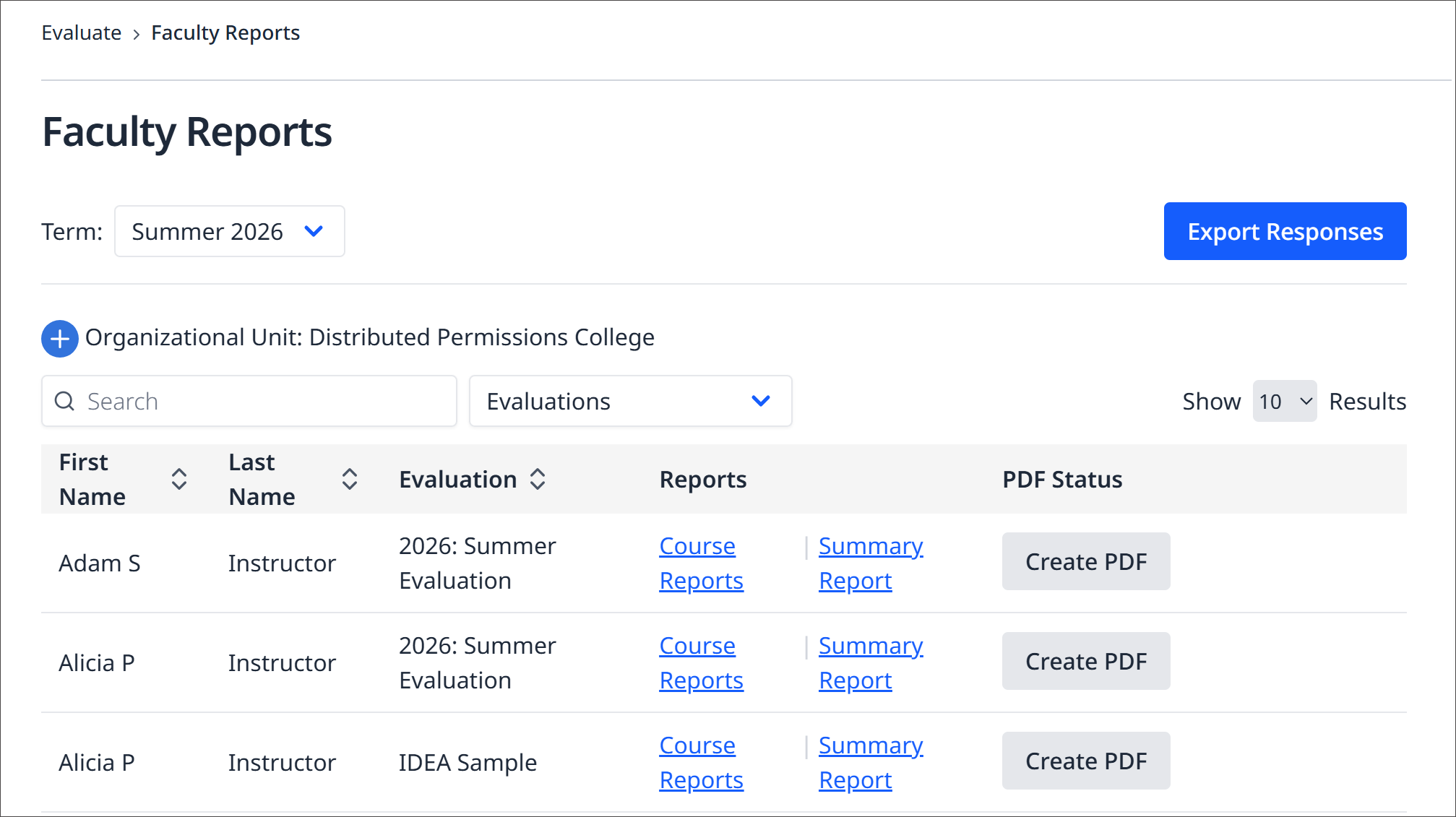The height and width of the screenshot is (817, 1456).
Task: Open Summary Report for IDEA Sample row
Action: point(871,763)
